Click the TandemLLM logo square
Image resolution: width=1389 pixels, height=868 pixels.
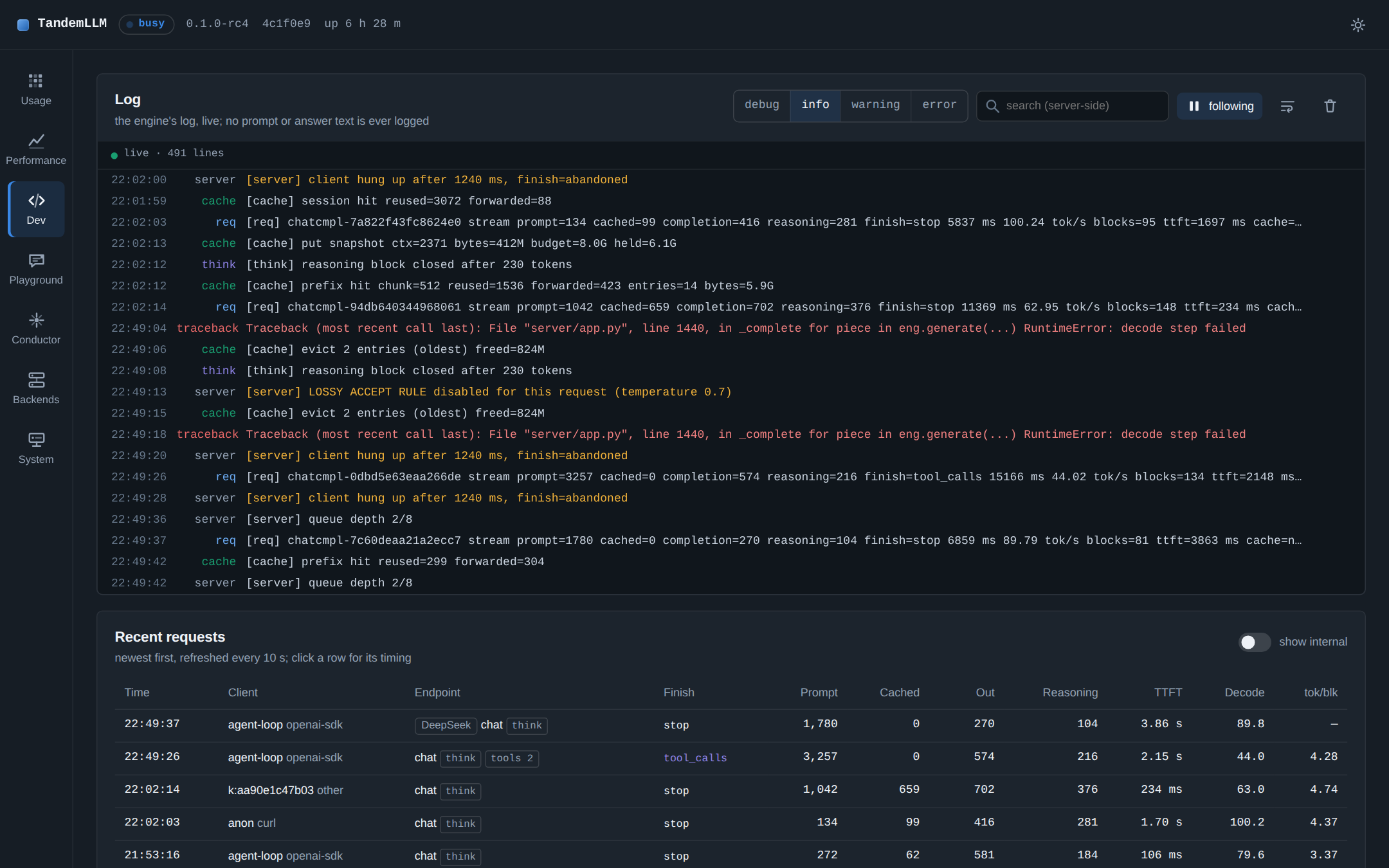23,24
